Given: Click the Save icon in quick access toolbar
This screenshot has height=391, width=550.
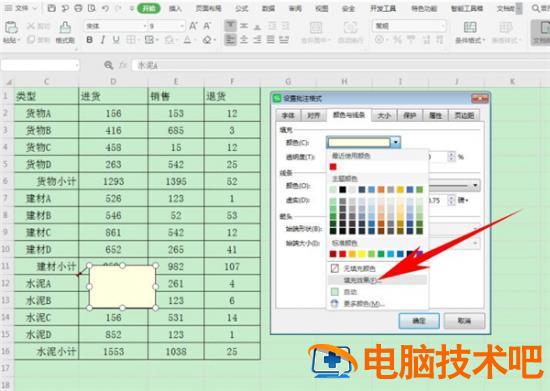Looking at the screenshot, I should tap(52, 8).
